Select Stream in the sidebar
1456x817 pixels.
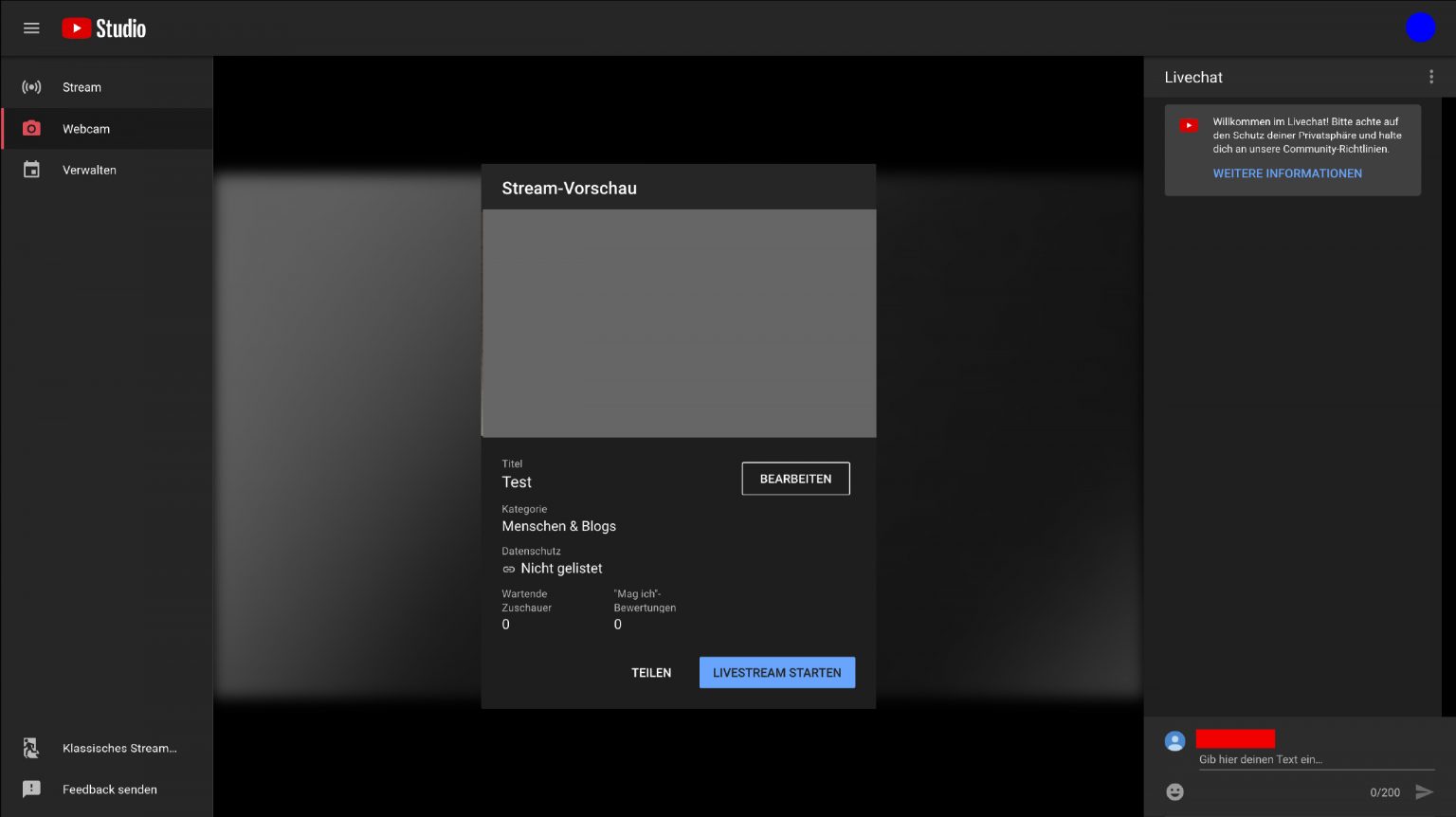(x=82, y=87)
